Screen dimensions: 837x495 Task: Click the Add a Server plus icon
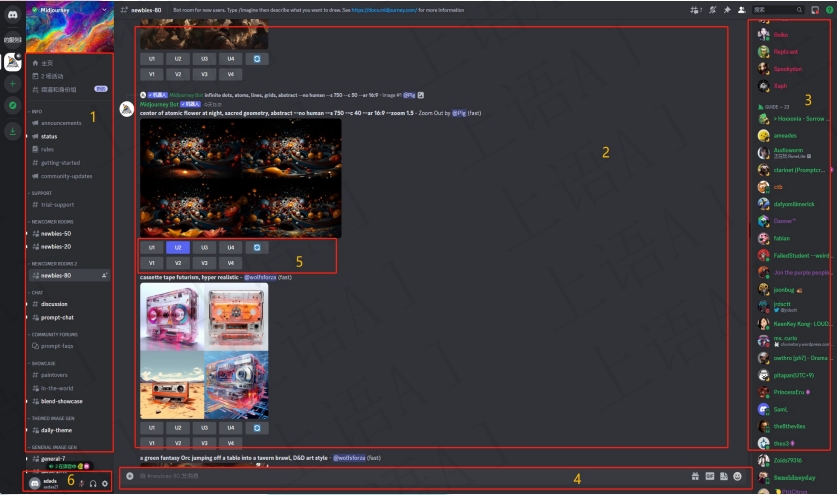11,84
